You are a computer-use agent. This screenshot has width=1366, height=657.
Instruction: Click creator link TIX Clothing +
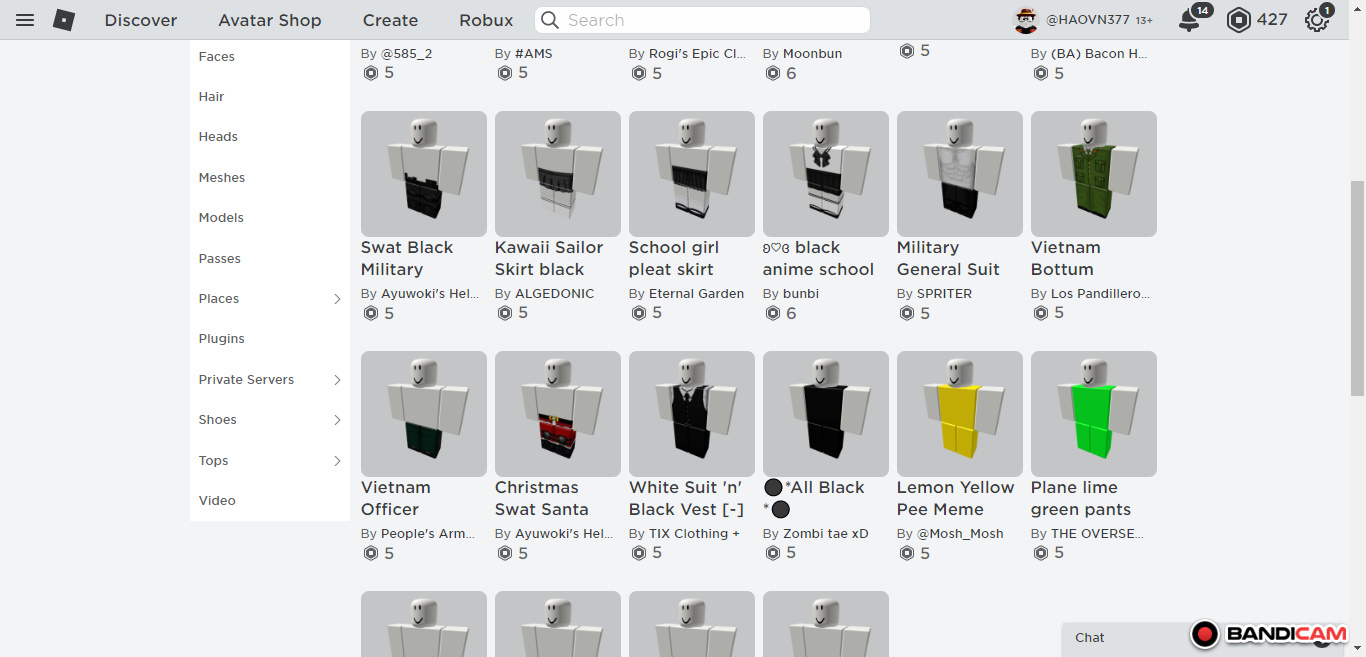694,534
